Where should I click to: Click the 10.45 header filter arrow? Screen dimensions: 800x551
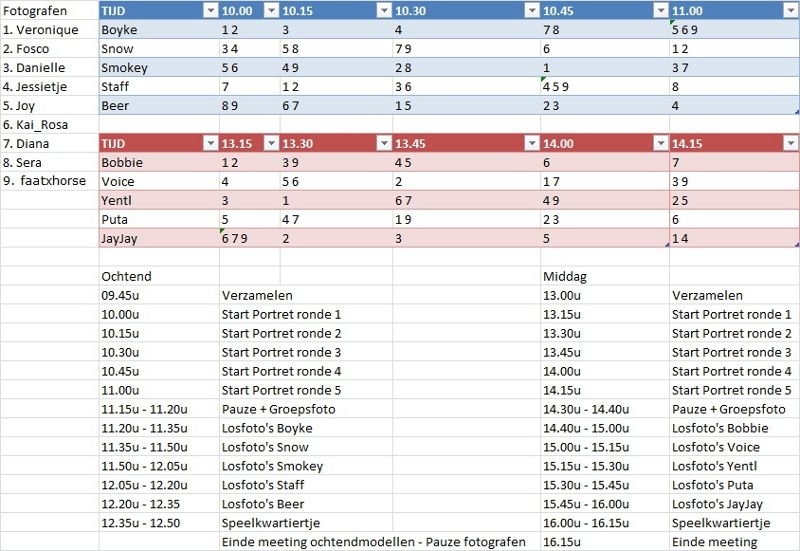pos(661,11)
